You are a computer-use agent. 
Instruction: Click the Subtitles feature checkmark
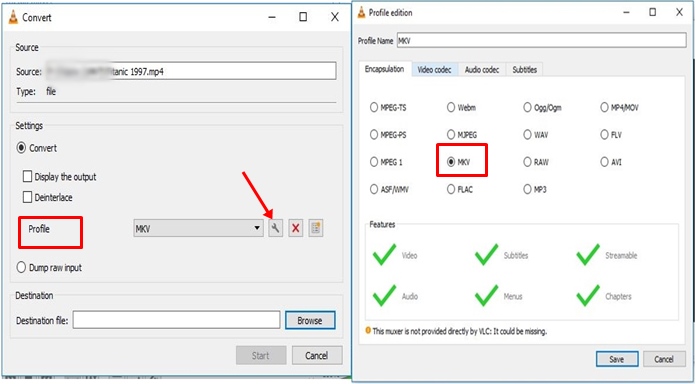coord(486,255)
